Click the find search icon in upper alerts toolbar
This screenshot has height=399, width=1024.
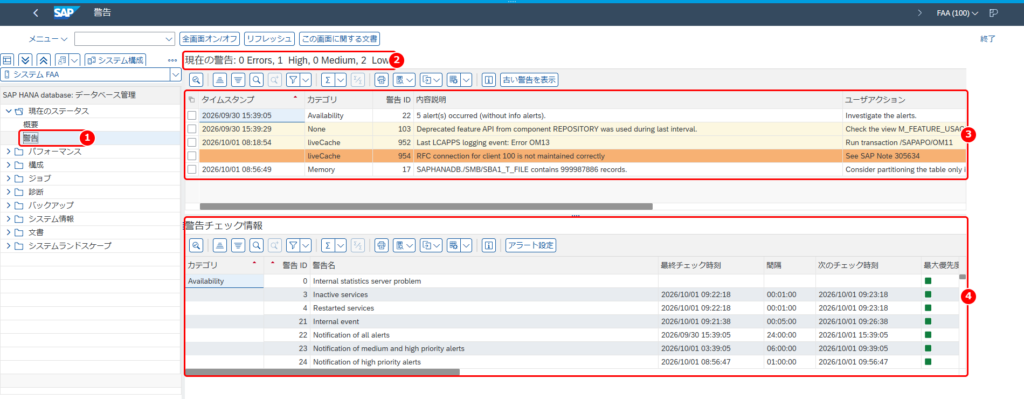tap(257, 80)
